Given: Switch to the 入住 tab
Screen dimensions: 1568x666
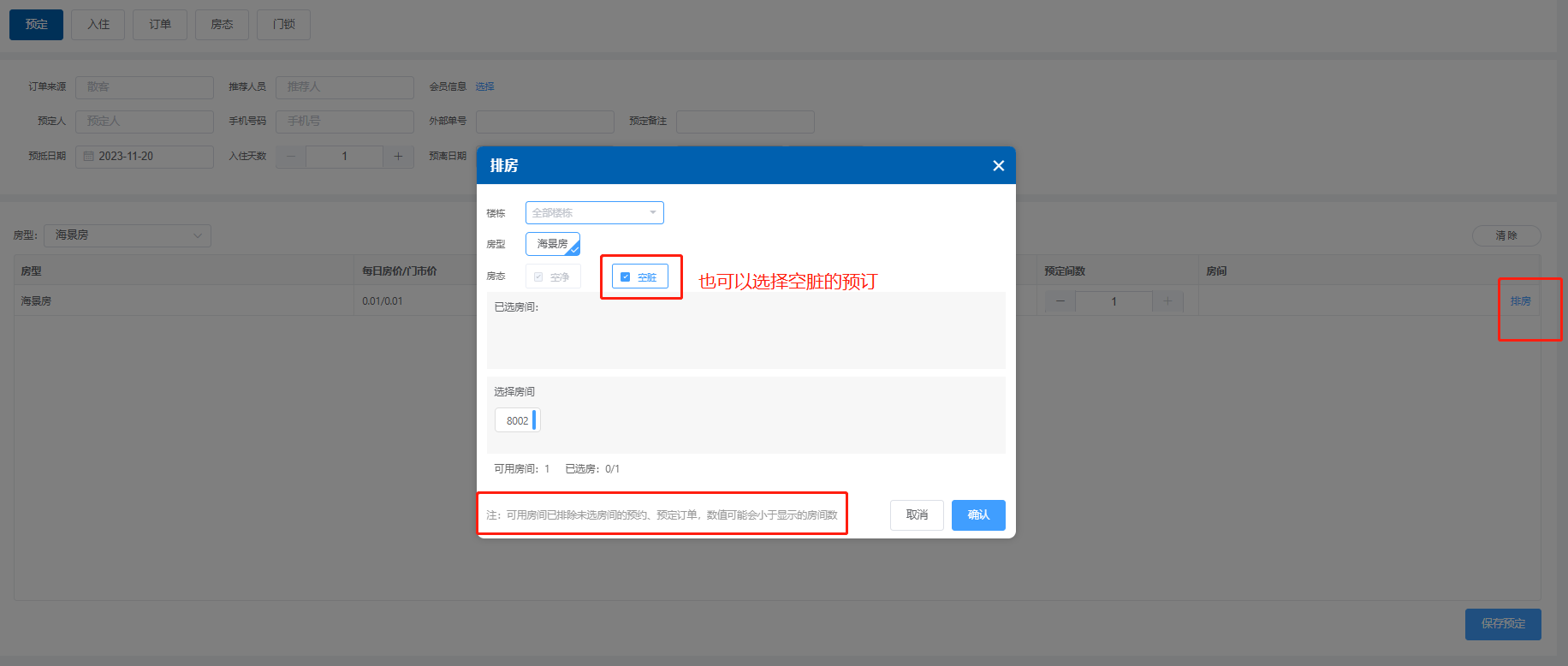Looking at the screenshot, I should click(98, 25).
